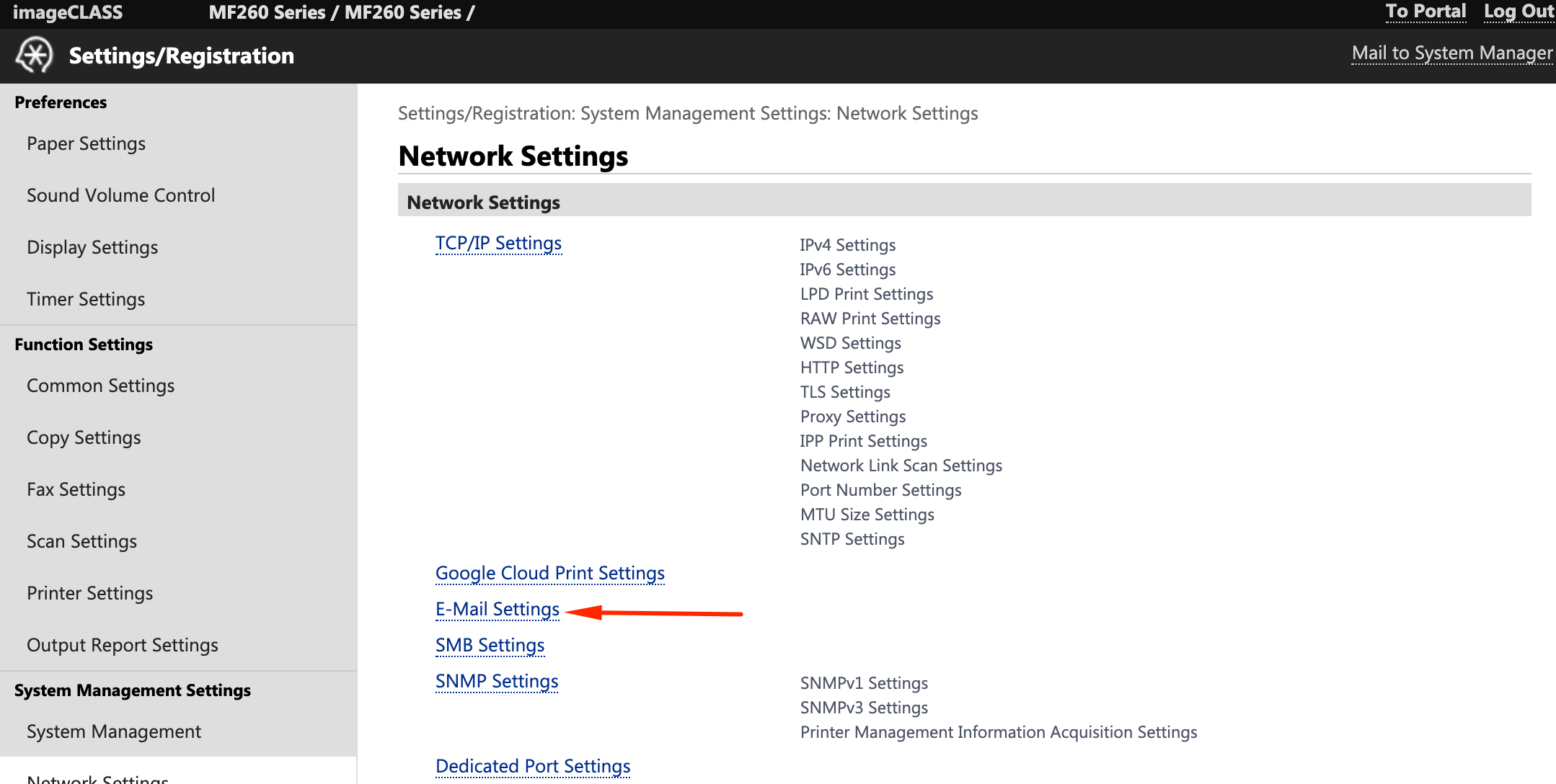Image resolution: width=1556 pixels, height=784 pixels.
Task: Click the Log Out link
Action: (x=1519, y=12)
